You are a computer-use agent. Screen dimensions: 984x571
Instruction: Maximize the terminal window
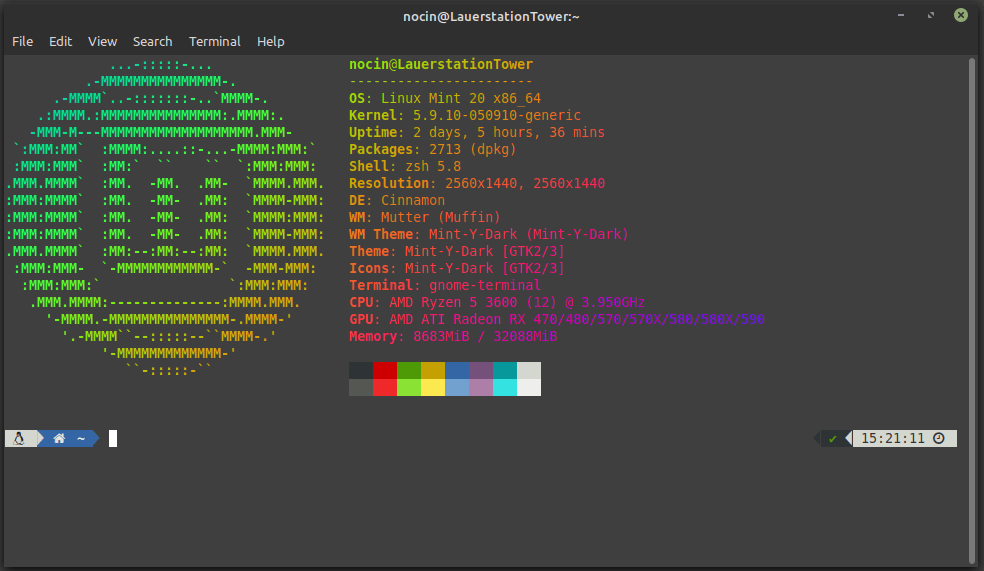coord(931,15)
